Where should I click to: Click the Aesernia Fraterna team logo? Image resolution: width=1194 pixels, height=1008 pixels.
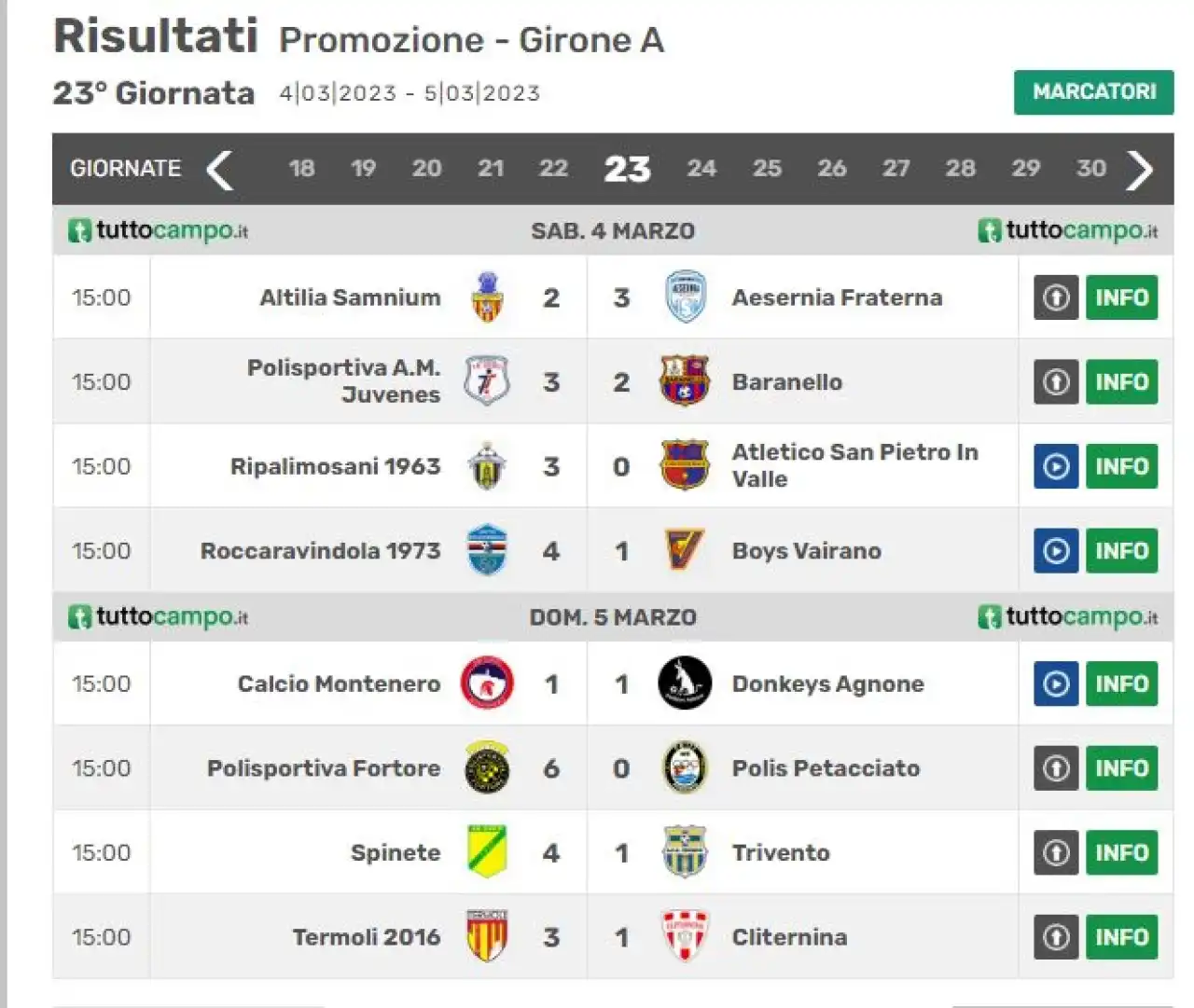pos(685,297)
